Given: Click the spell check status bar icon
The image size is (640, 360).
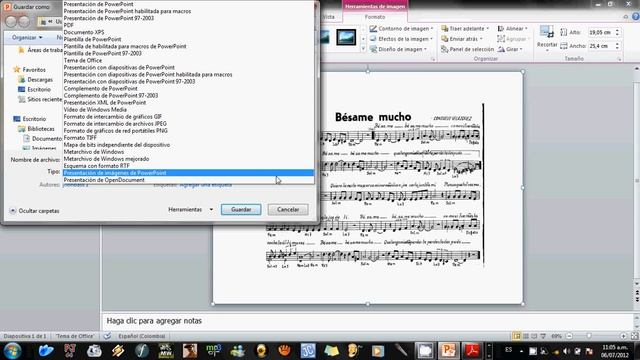Looking at the screenshot, I should 107,336.
